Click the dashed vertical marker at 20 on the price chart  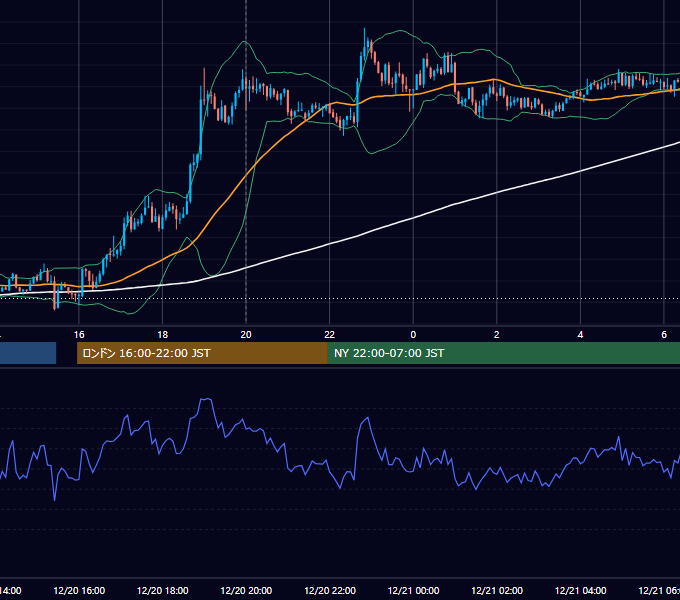246,163
